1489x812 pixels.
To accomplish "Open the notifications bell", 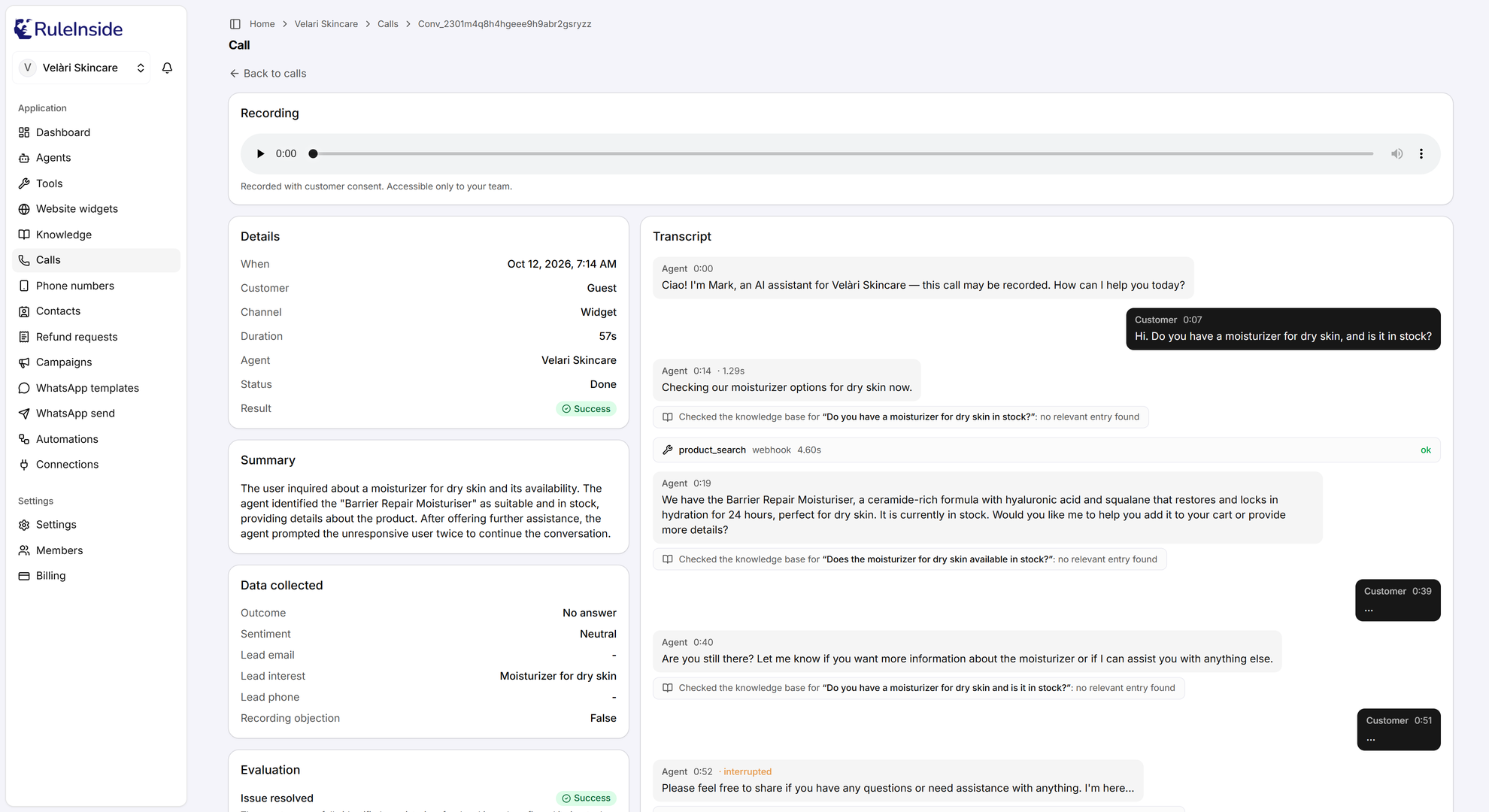I will [x=168, y=68].
